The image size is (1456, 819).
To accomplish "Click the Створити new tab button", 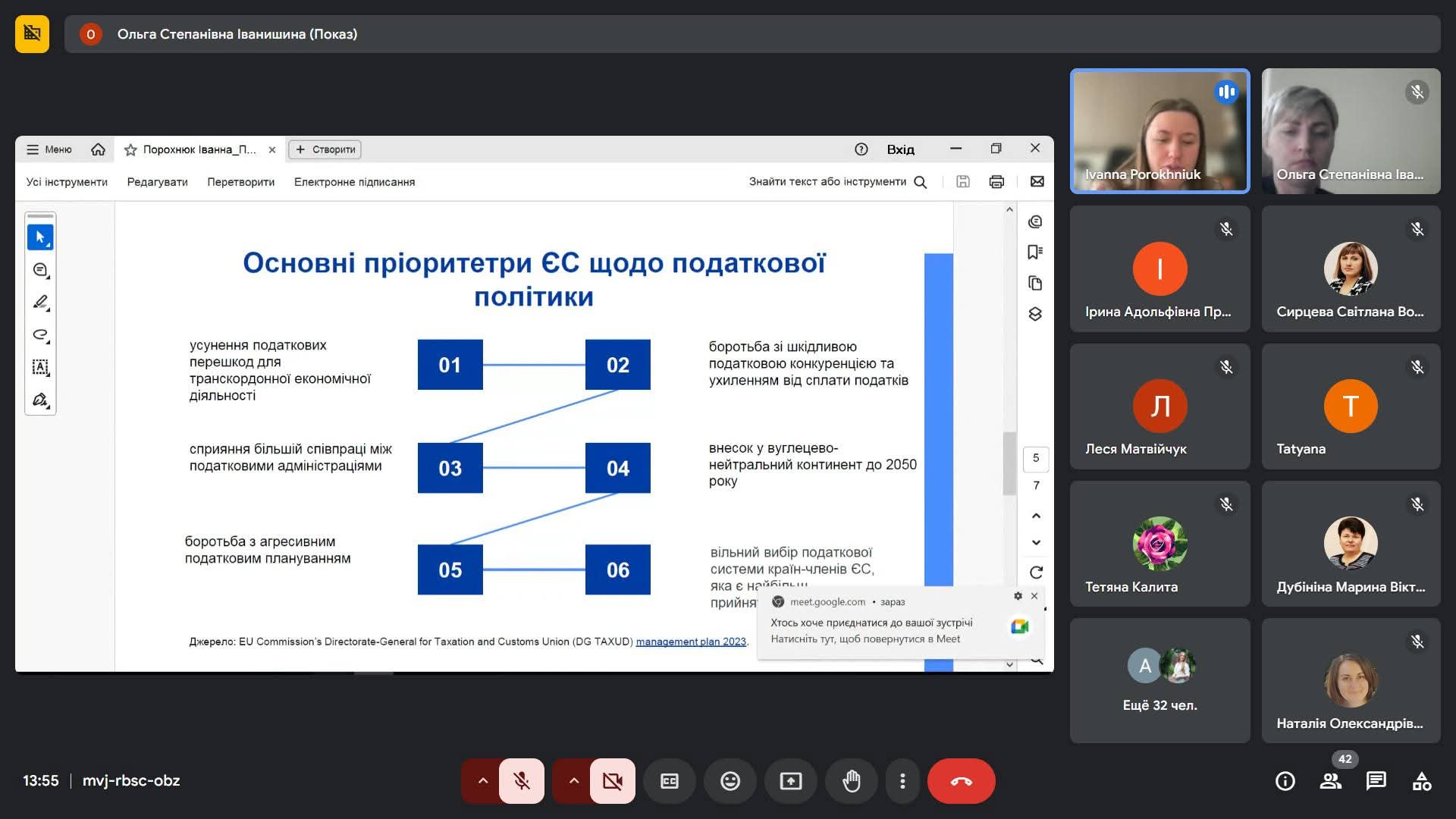I will pos(325,149).
